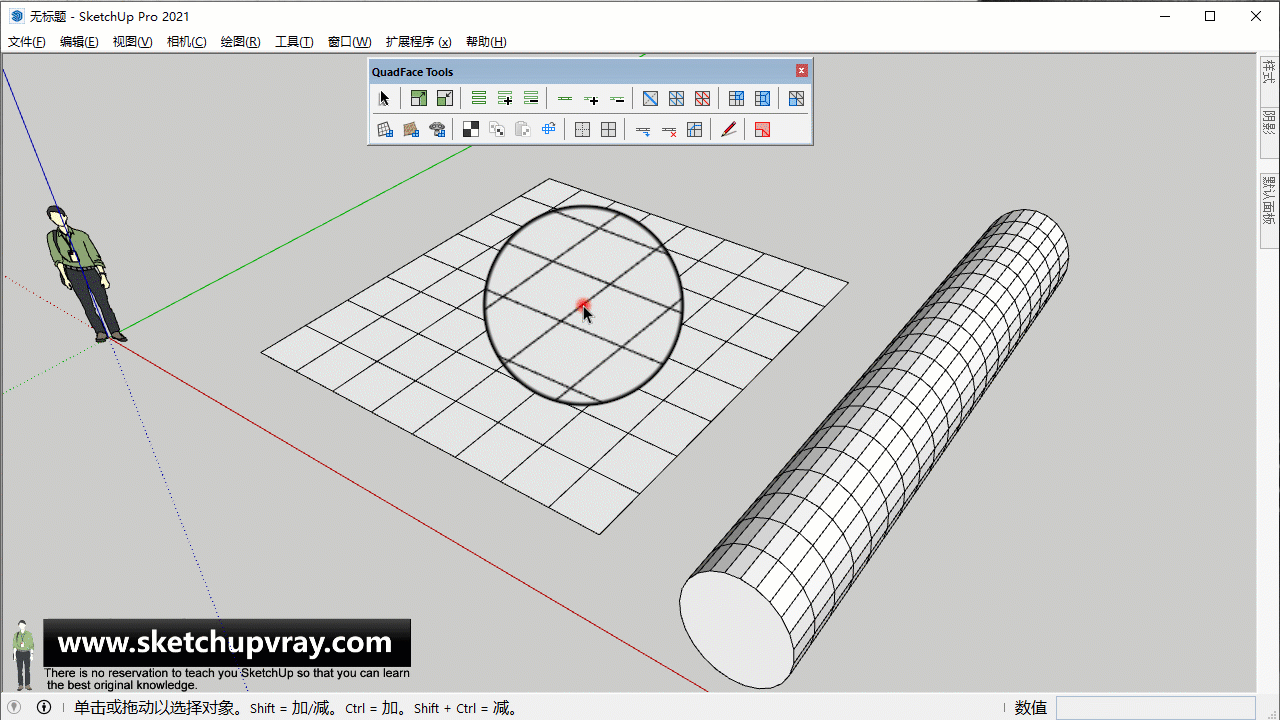1280x720 pixels.
Task: Open the 文件(F) menu
Action: (x=27, y=42)
